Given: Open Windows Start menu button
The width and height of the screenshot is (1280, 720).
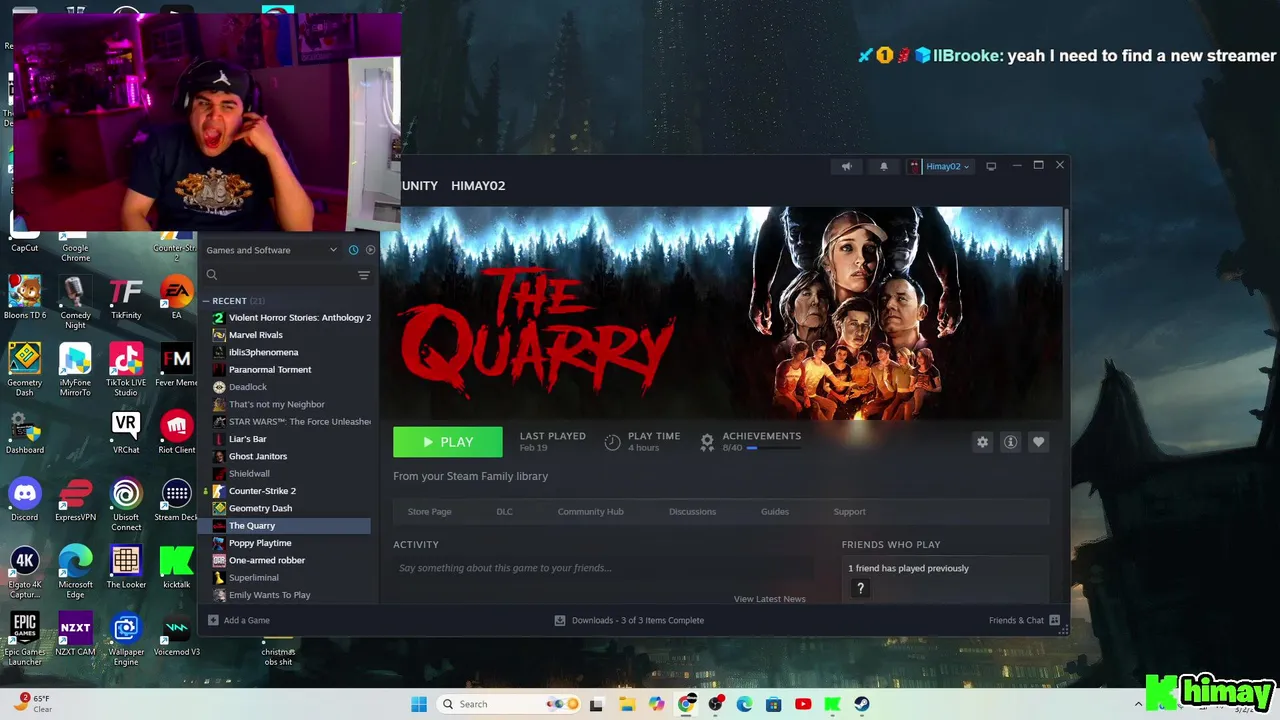Looking at the screenshot, I should click(419, 704).
